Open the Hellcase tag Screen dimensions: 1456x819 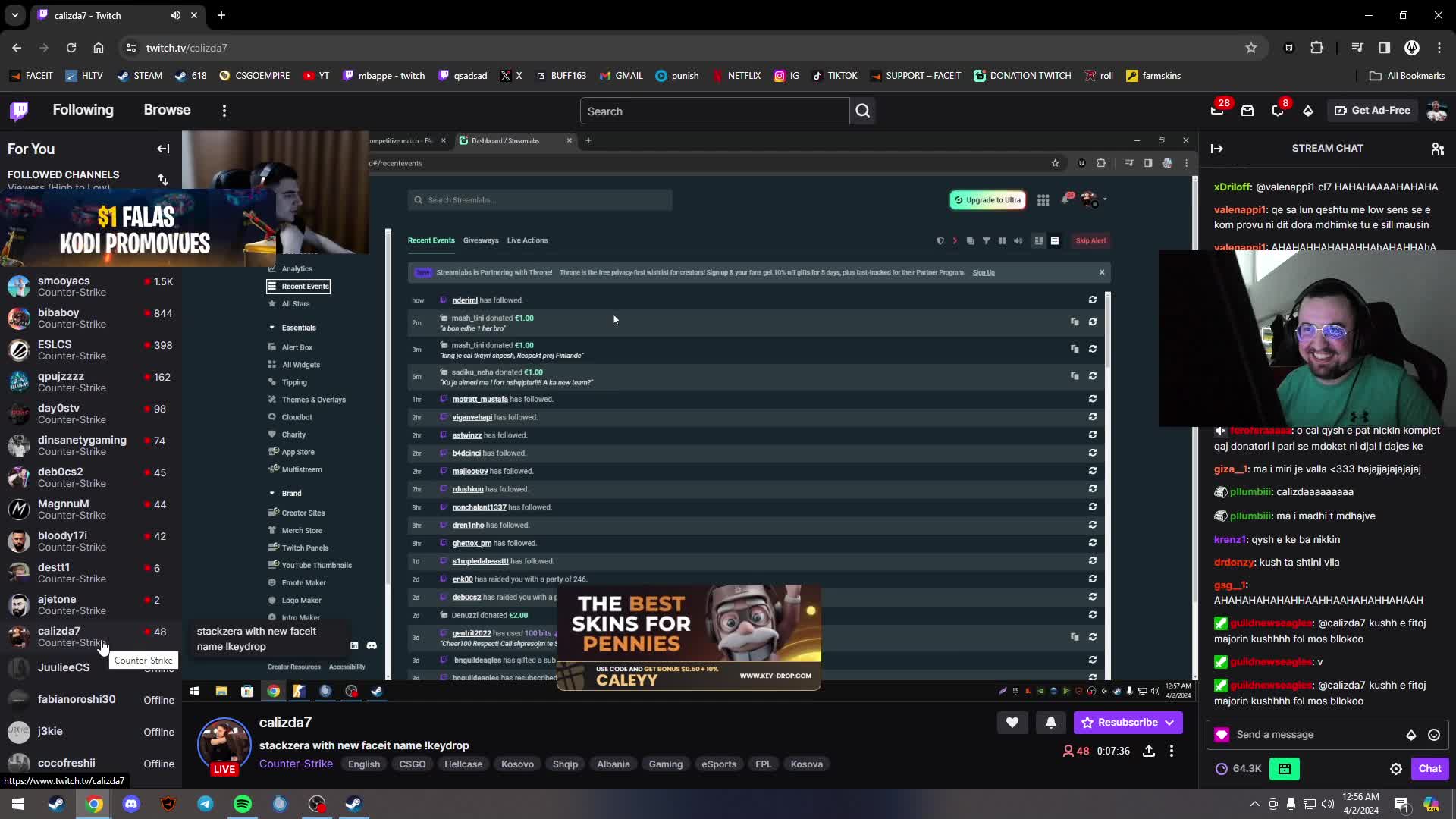[x=463, y=764]
